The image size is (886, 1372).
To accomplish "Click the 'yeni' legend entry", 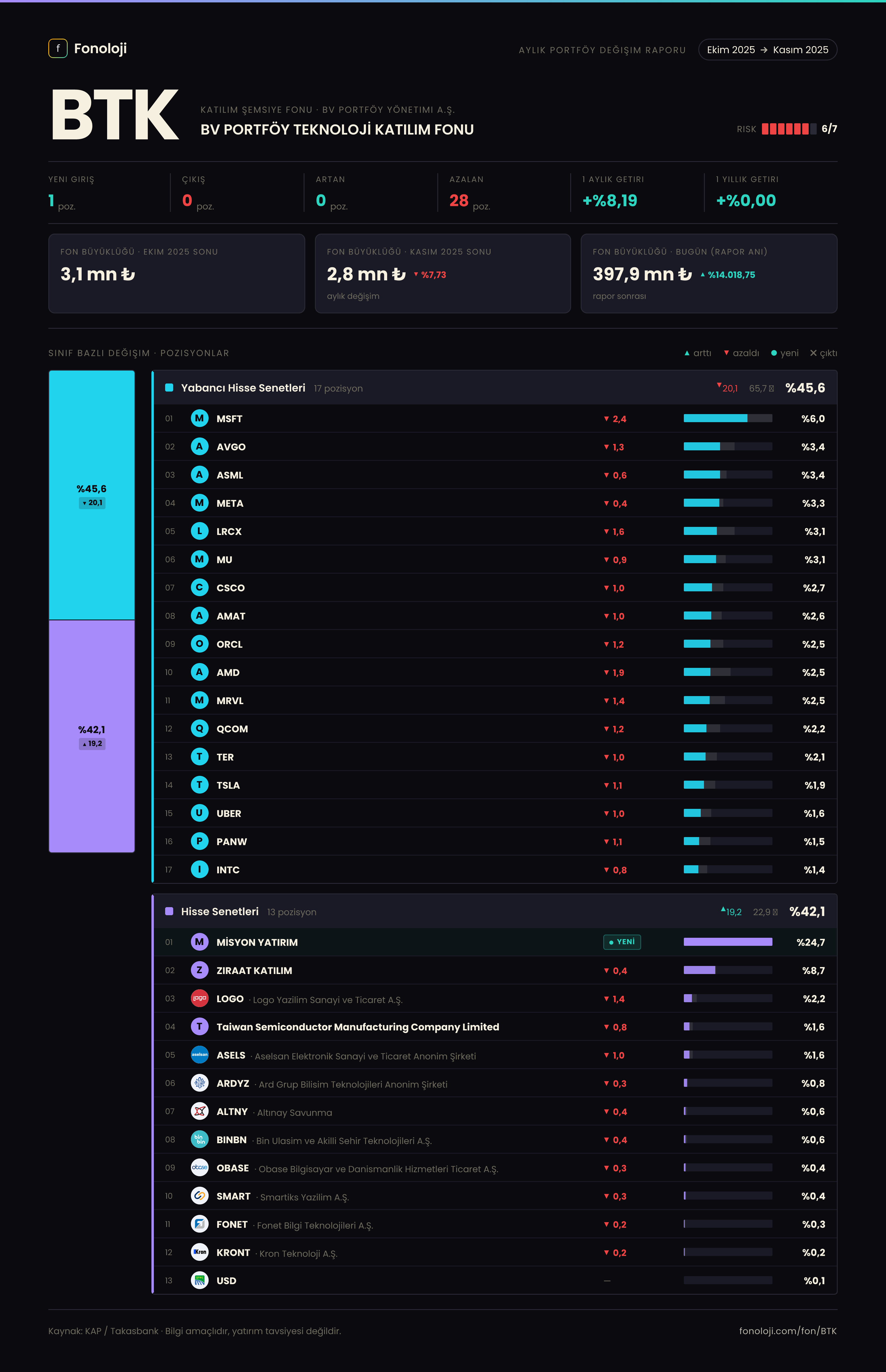I will click(785, 353).
